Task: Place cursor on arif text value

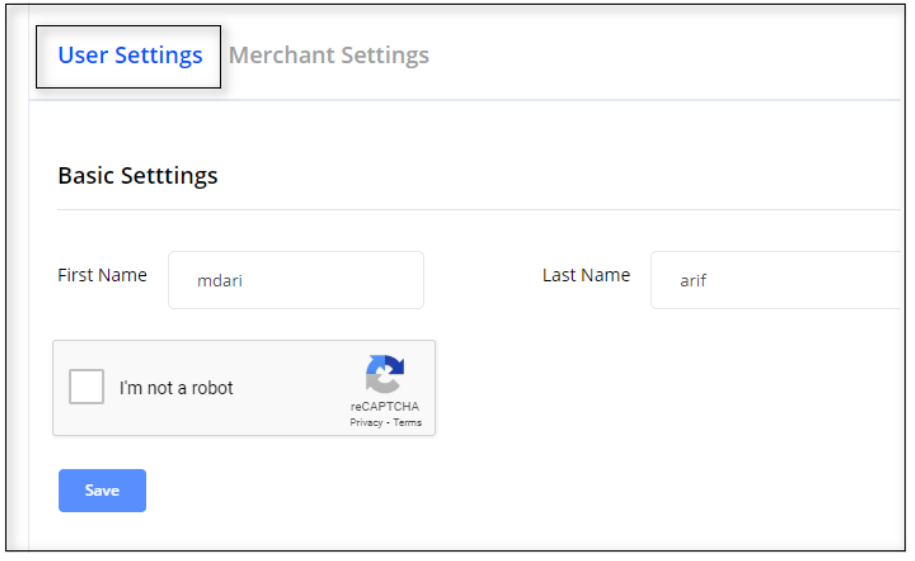Action: 693,281
